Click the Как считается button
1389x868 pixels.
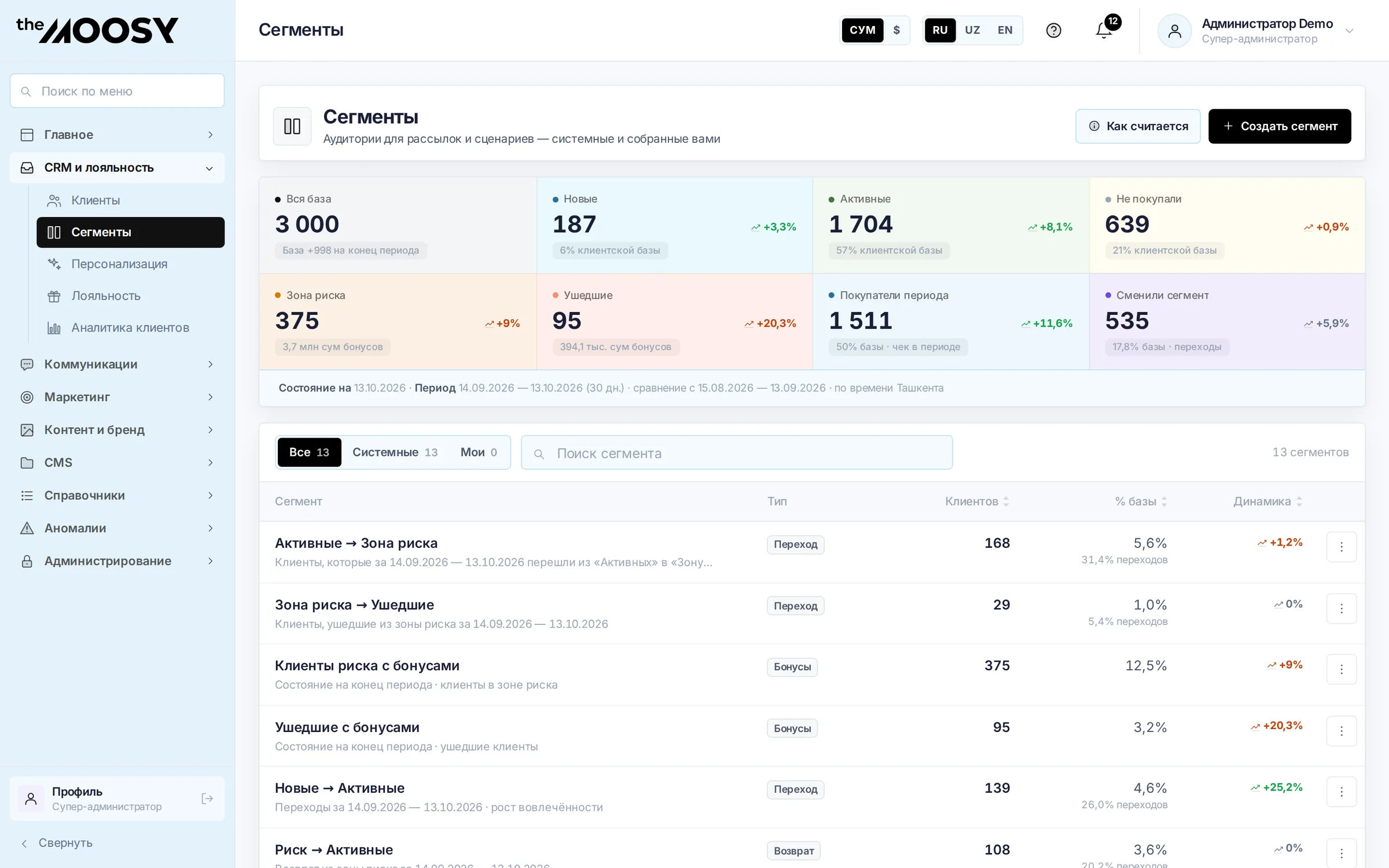pos(1138,126)
